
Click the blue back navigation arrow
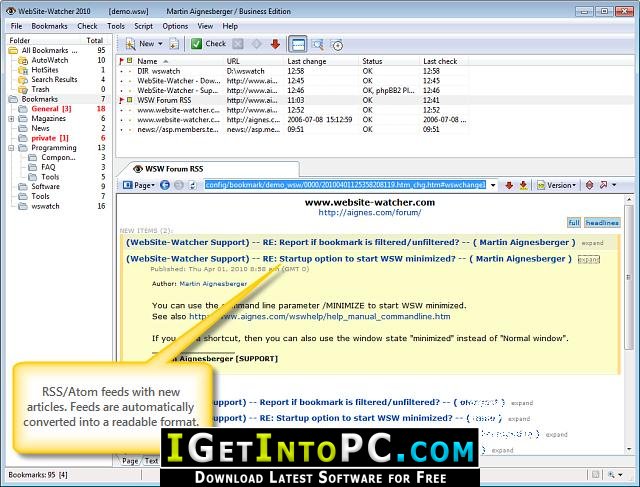coord(164,185)
